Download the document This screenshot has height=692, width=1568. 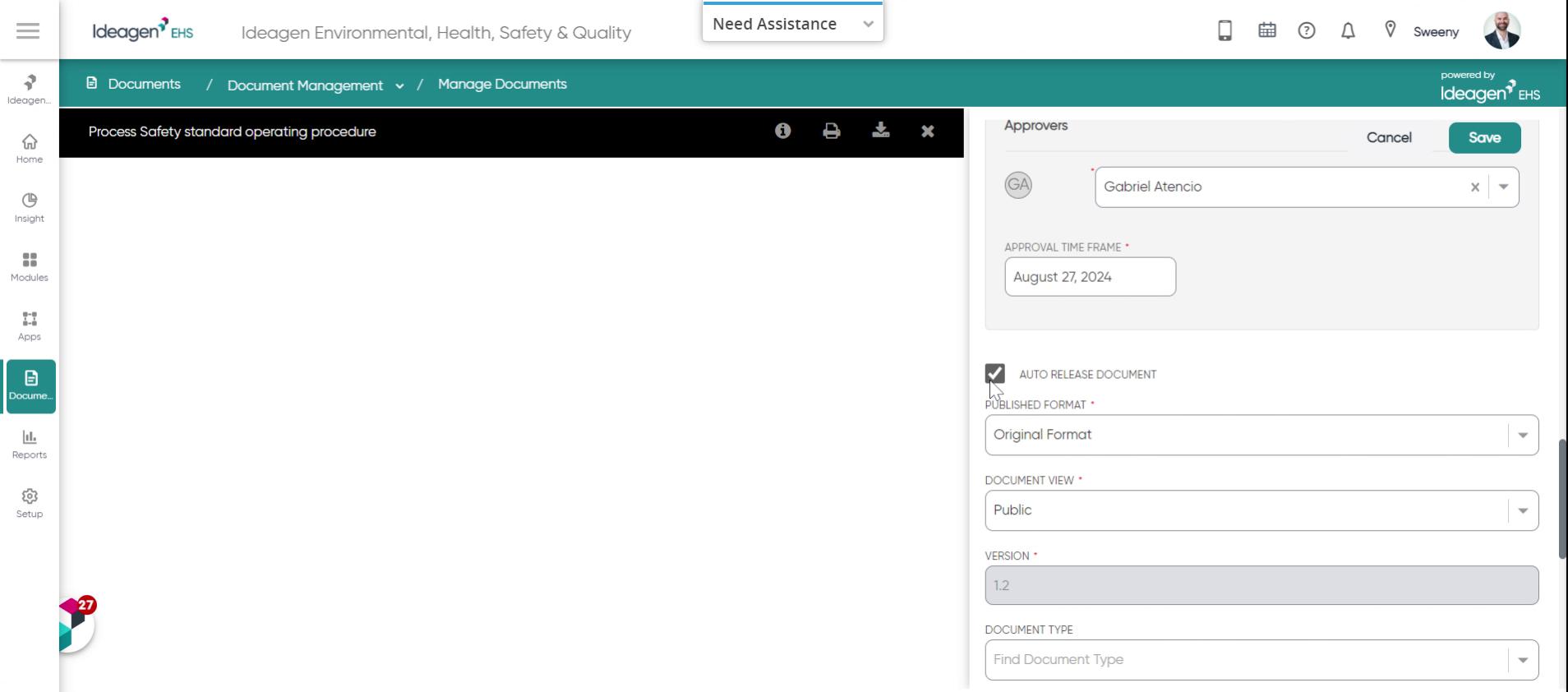click(881, 131)
